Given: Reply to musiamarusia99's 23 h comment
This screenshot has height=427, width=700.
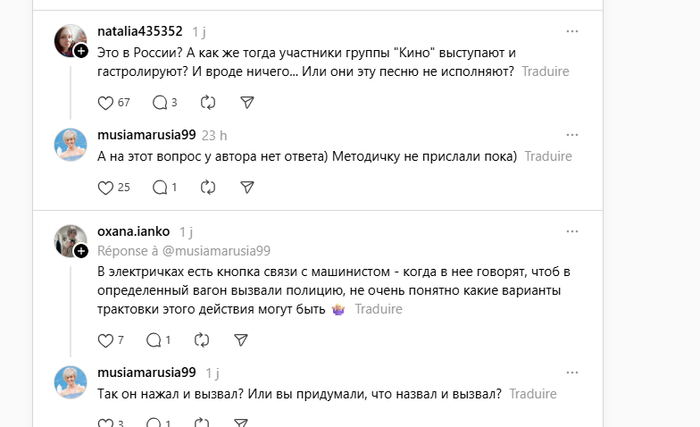Looking at the screenshot, I should (x=159, y=187).
